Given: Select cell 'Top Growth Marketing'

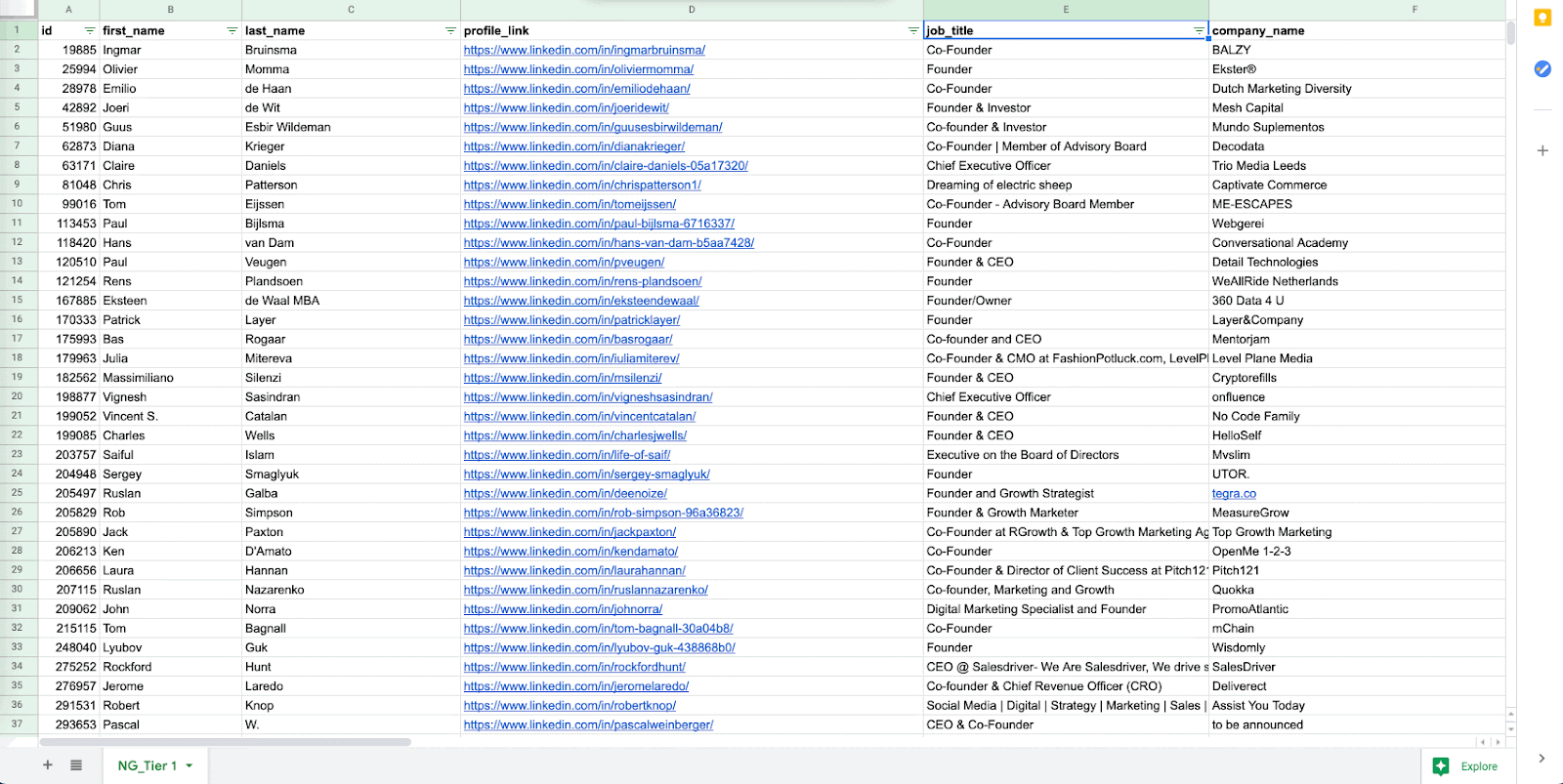Looking at the screenshot, I should pyautogui.click(x=1357, y=532).
